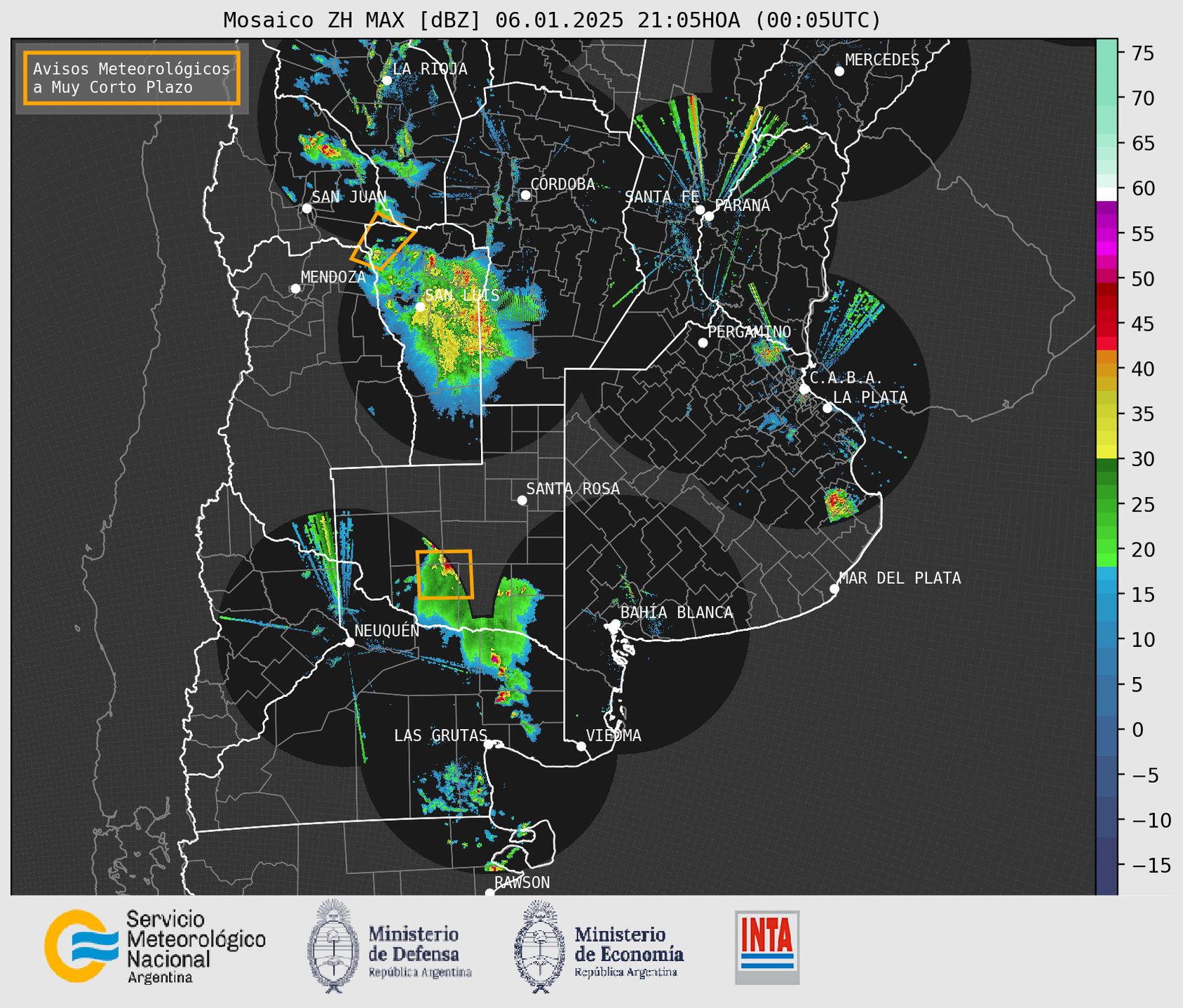1183x1008 pixels.
Task: Click the 0 label on the color scale
Action: pyautogui.click(x=1137, y=730)
